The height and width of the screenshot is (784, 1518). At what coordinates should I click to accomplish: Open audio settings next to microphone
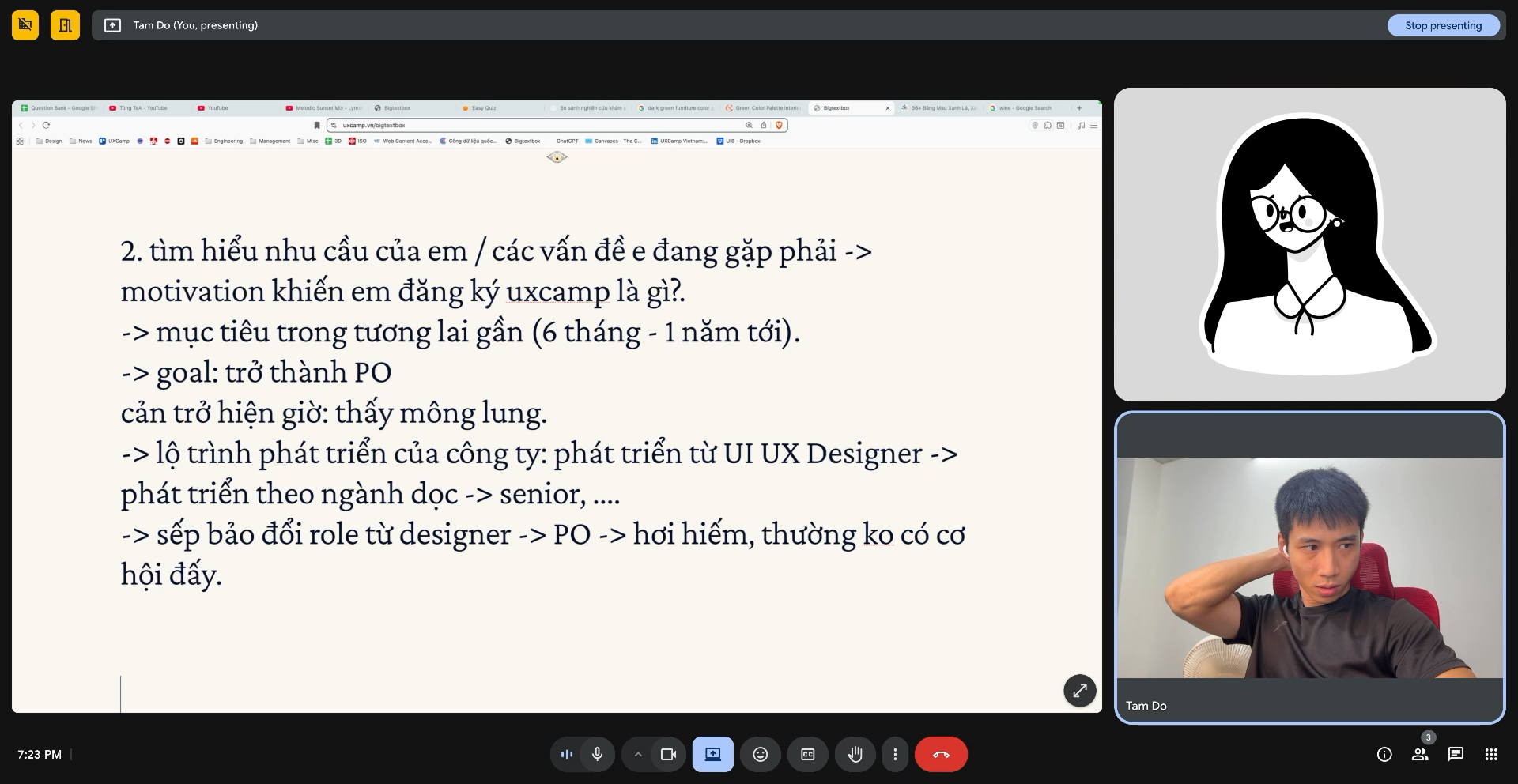[x=567, y=754]
